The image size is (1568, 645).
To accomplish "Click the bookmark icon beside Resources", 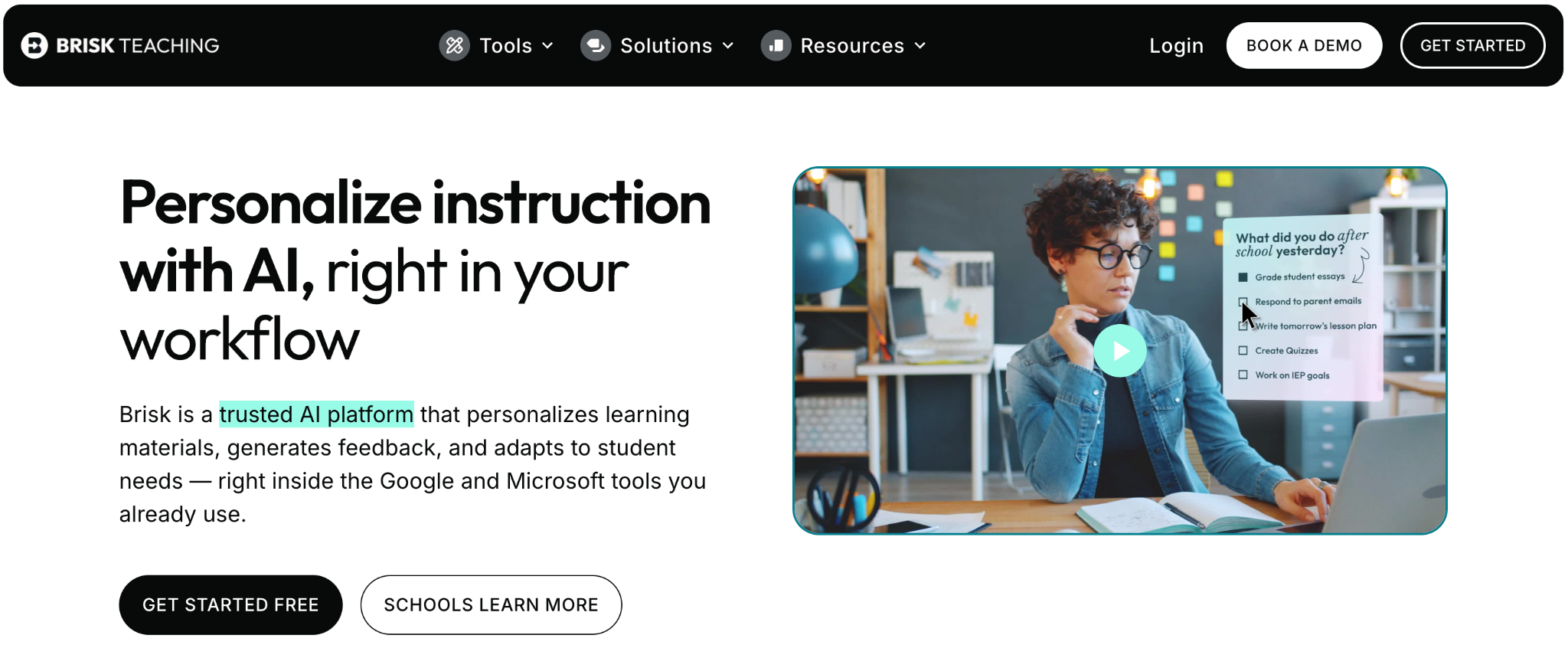I will 776,45.
